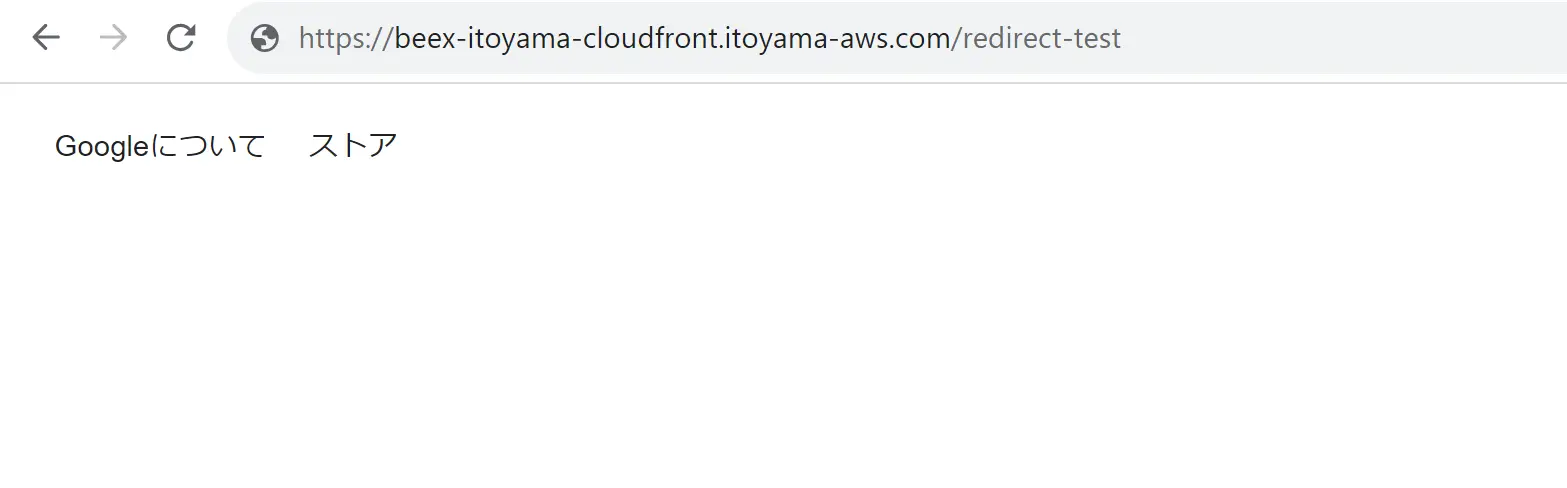The width and height of the screenshot is (1567, 488).
Task: Open the Googleについて link
Action: [x=160, y=146]
